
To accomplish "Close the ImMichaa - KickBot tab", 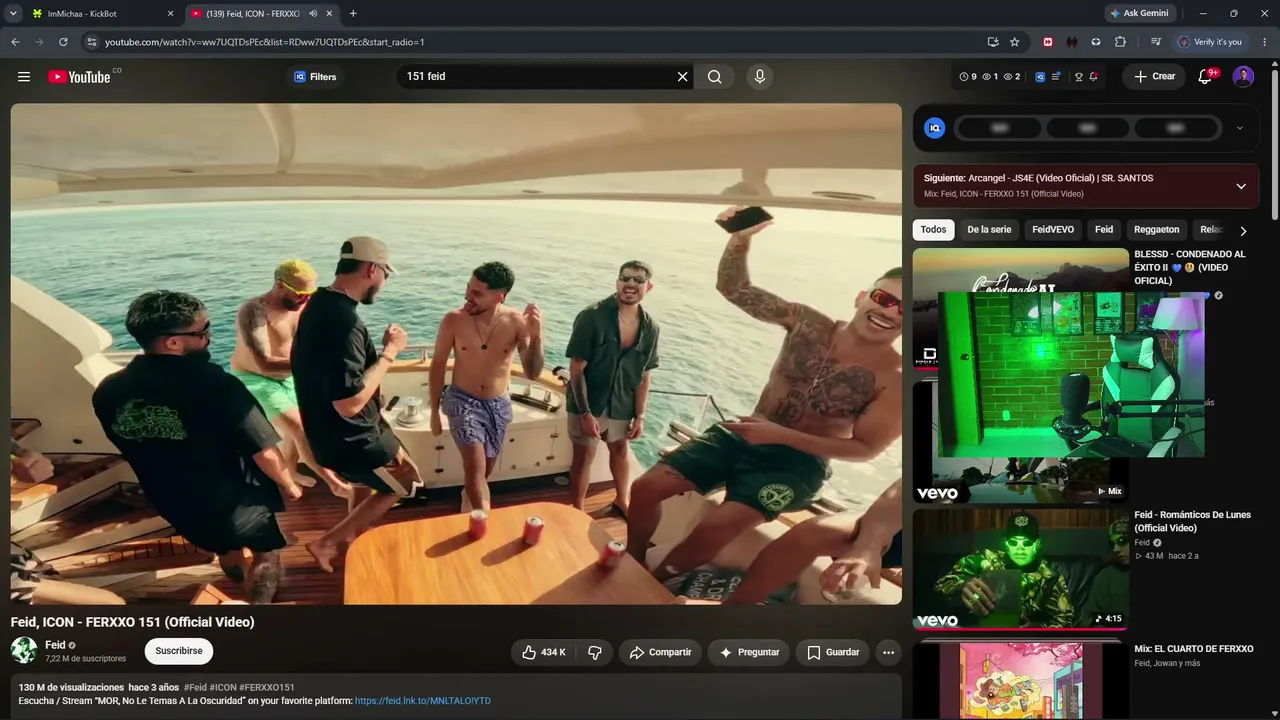I will 170,14.
